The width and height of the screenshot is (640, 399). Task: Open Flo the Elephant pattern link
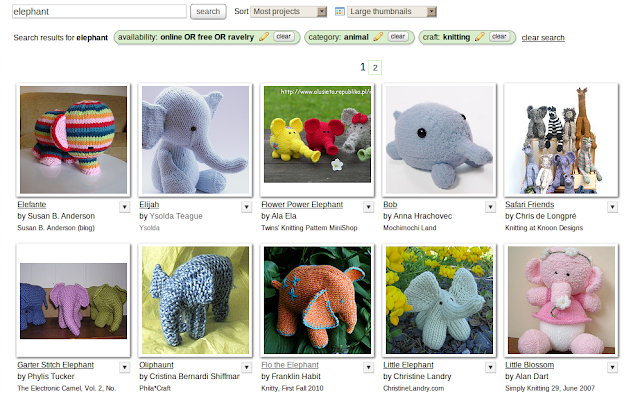click(290, 365)
